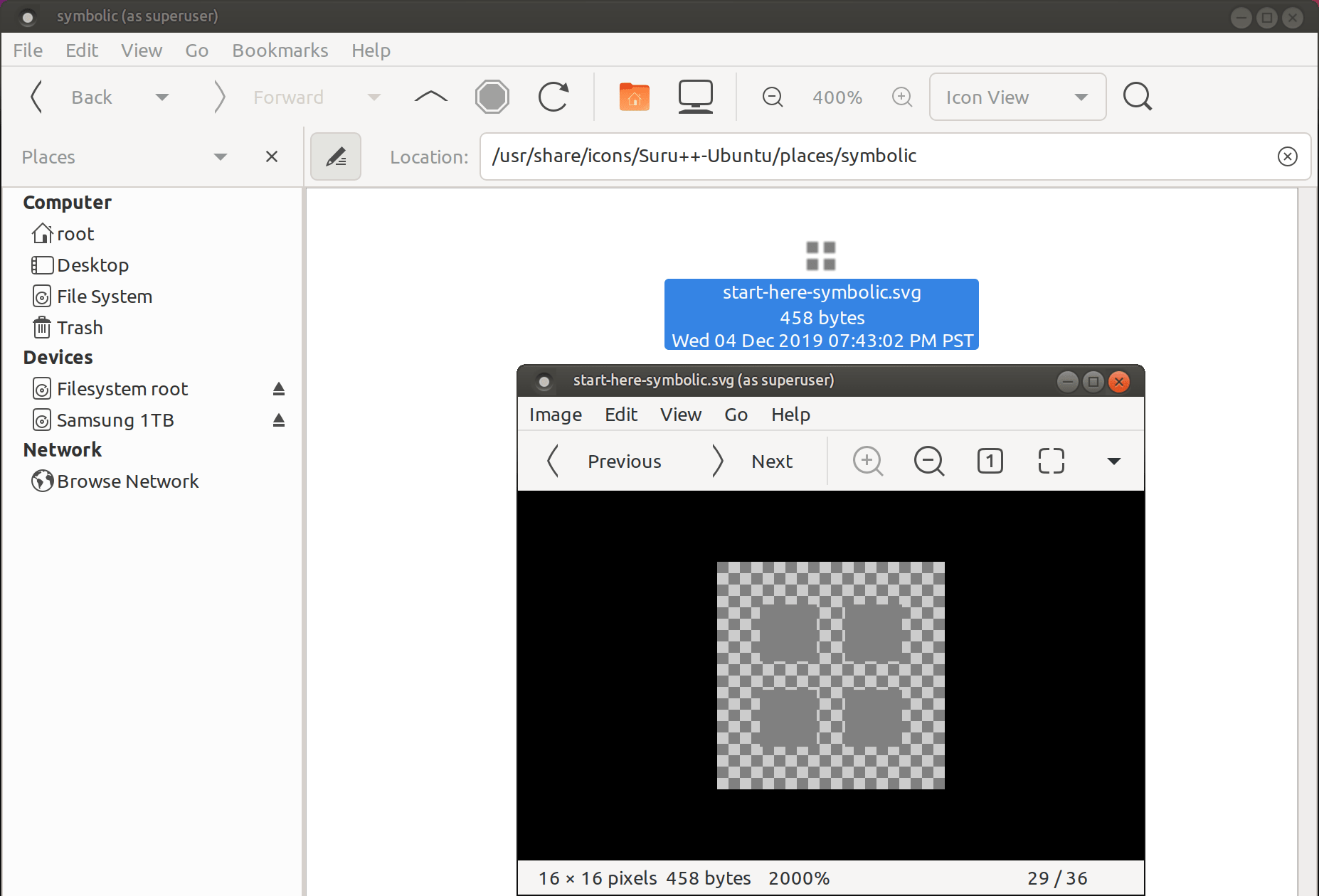Select the start-here-symbolic.svg file icon
The height and width of the screenshot is (896, 1319).
[x=821, y=256]
